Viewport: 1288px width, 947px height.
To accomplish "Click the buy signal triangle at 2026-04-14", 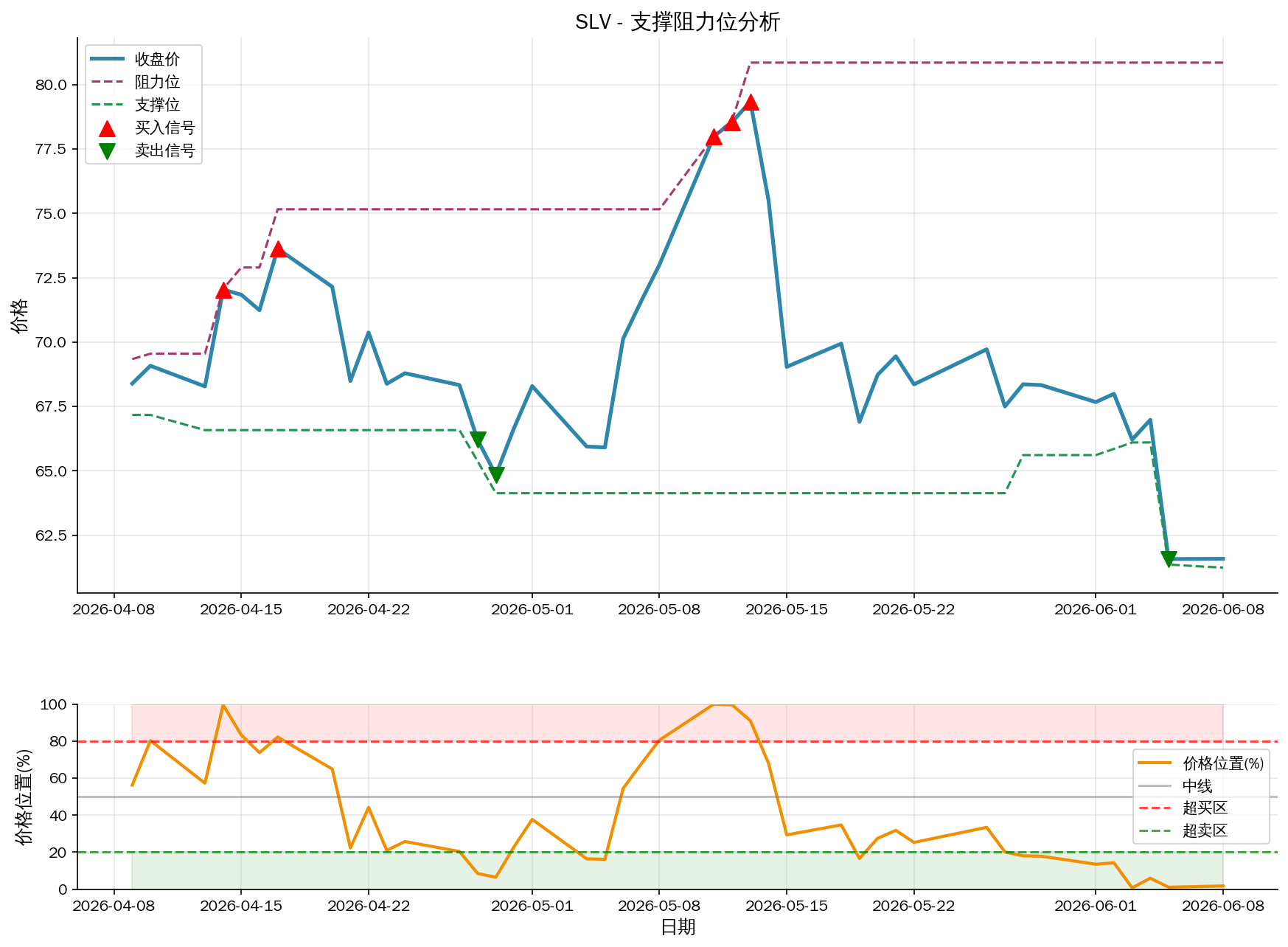I will (223, 291).
